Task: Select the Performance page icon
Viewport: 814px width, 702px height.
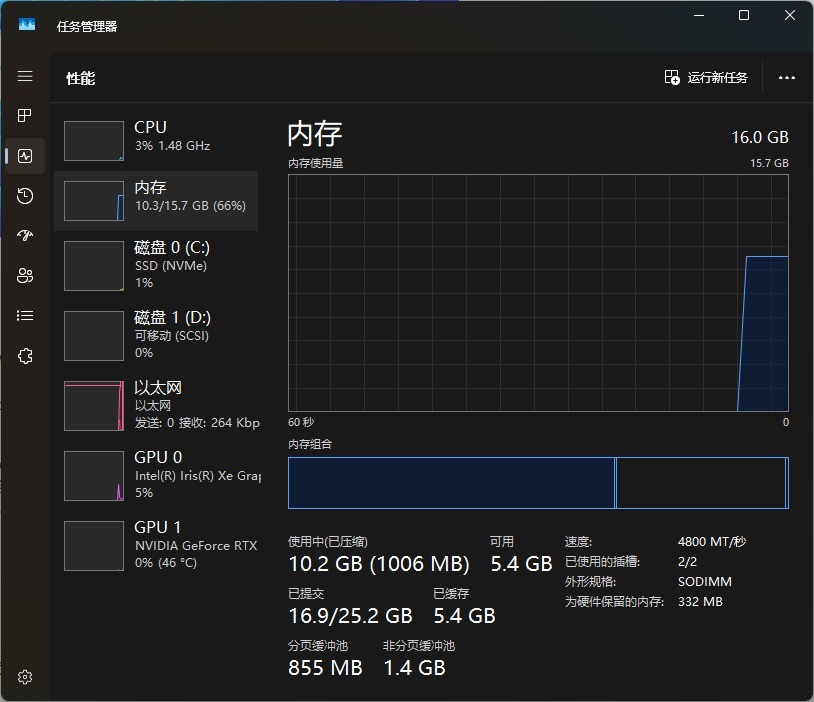Action: (x=25, y=156)
